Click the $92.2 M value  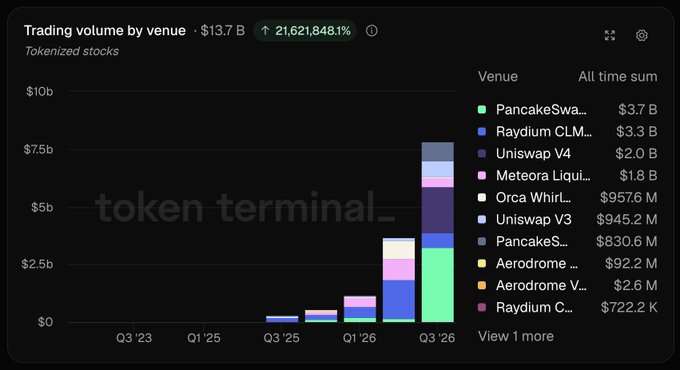pyautogui.click(x=631, y=263)
